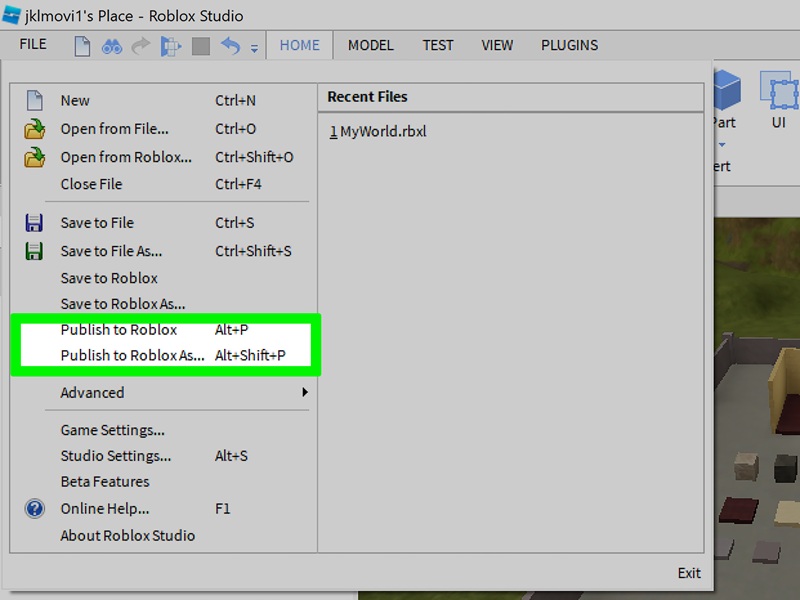Click the folder icon beside Open from File

36,128
